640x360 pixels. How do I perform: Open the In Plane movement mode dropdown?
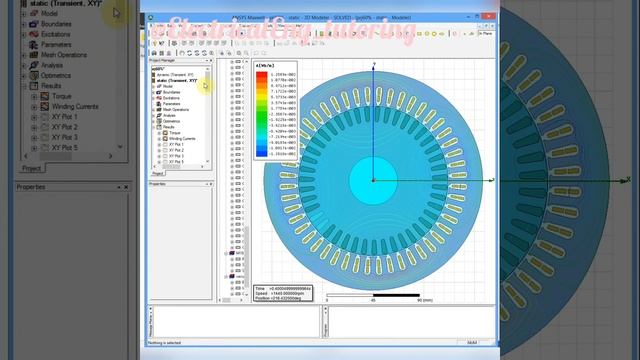(x=486, y=33)
